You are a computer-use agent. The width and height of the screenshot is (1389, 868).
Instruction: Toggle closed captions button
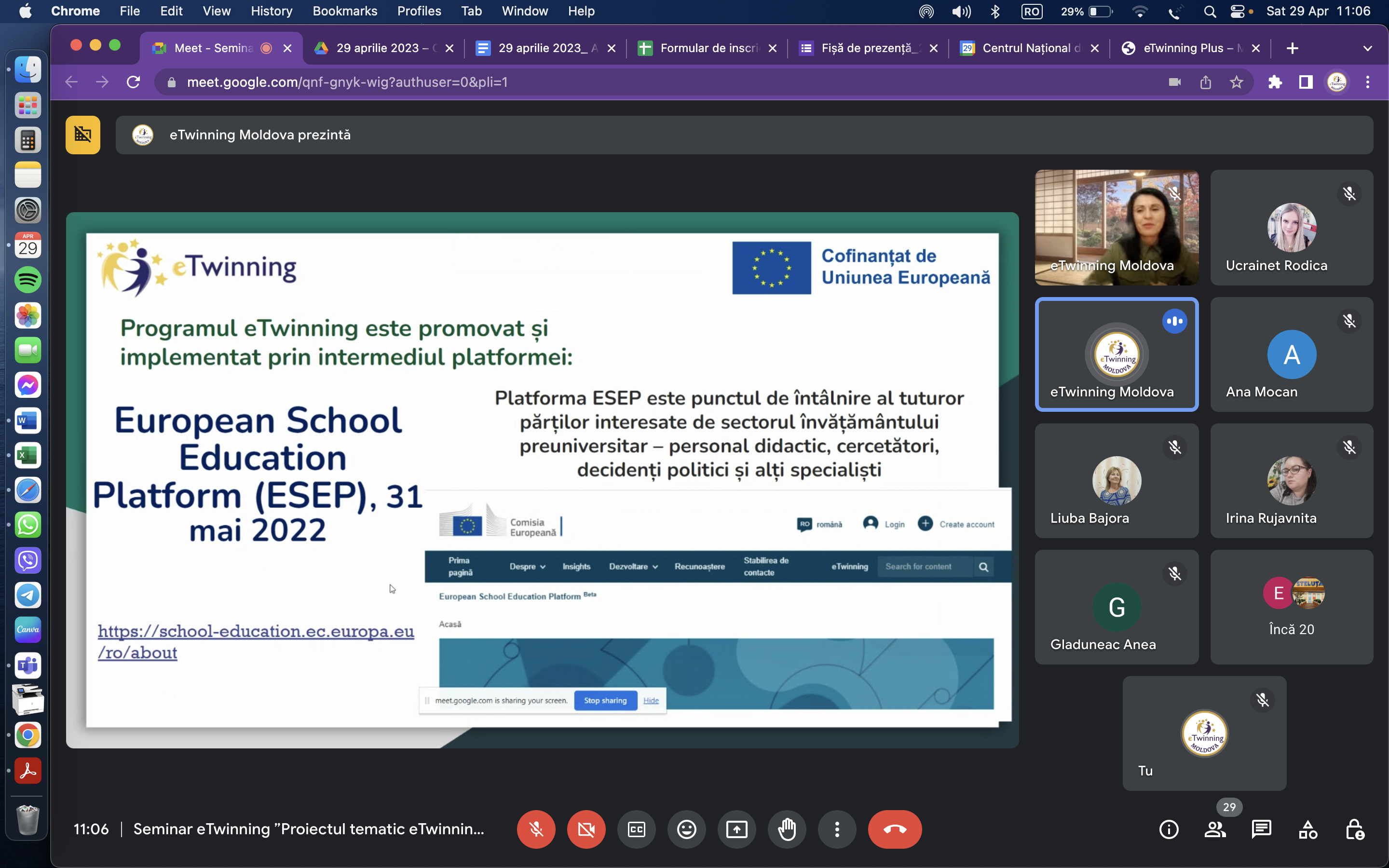(x=636, y=829)
